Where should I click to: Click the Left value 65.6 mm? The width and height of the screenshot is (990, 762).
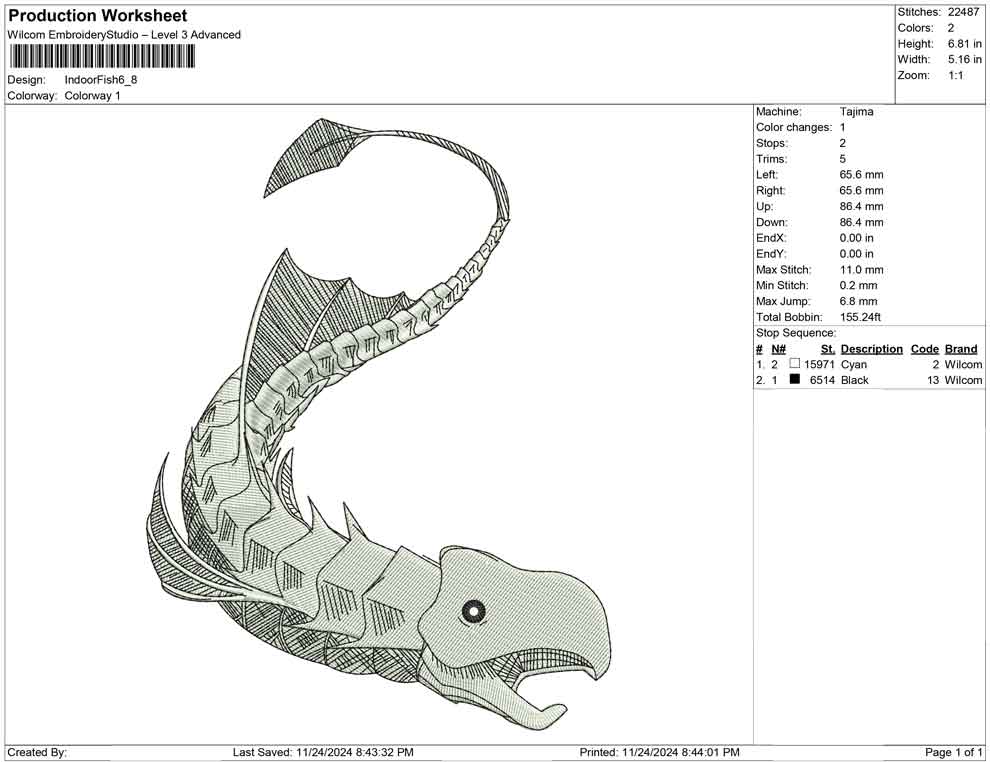click(862, 175)
